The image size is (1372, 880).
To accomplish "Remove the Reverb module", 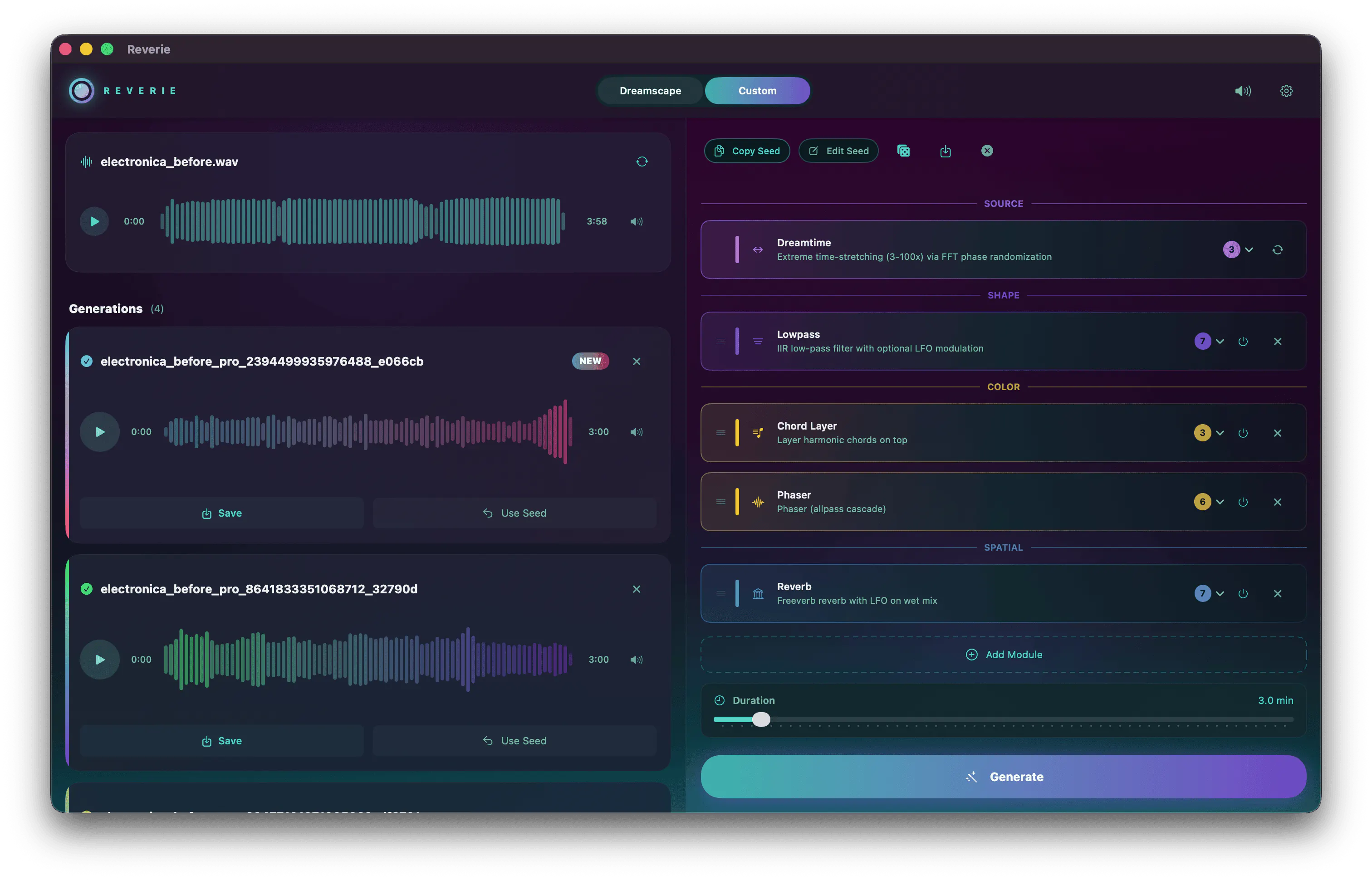I will 1277,593.
